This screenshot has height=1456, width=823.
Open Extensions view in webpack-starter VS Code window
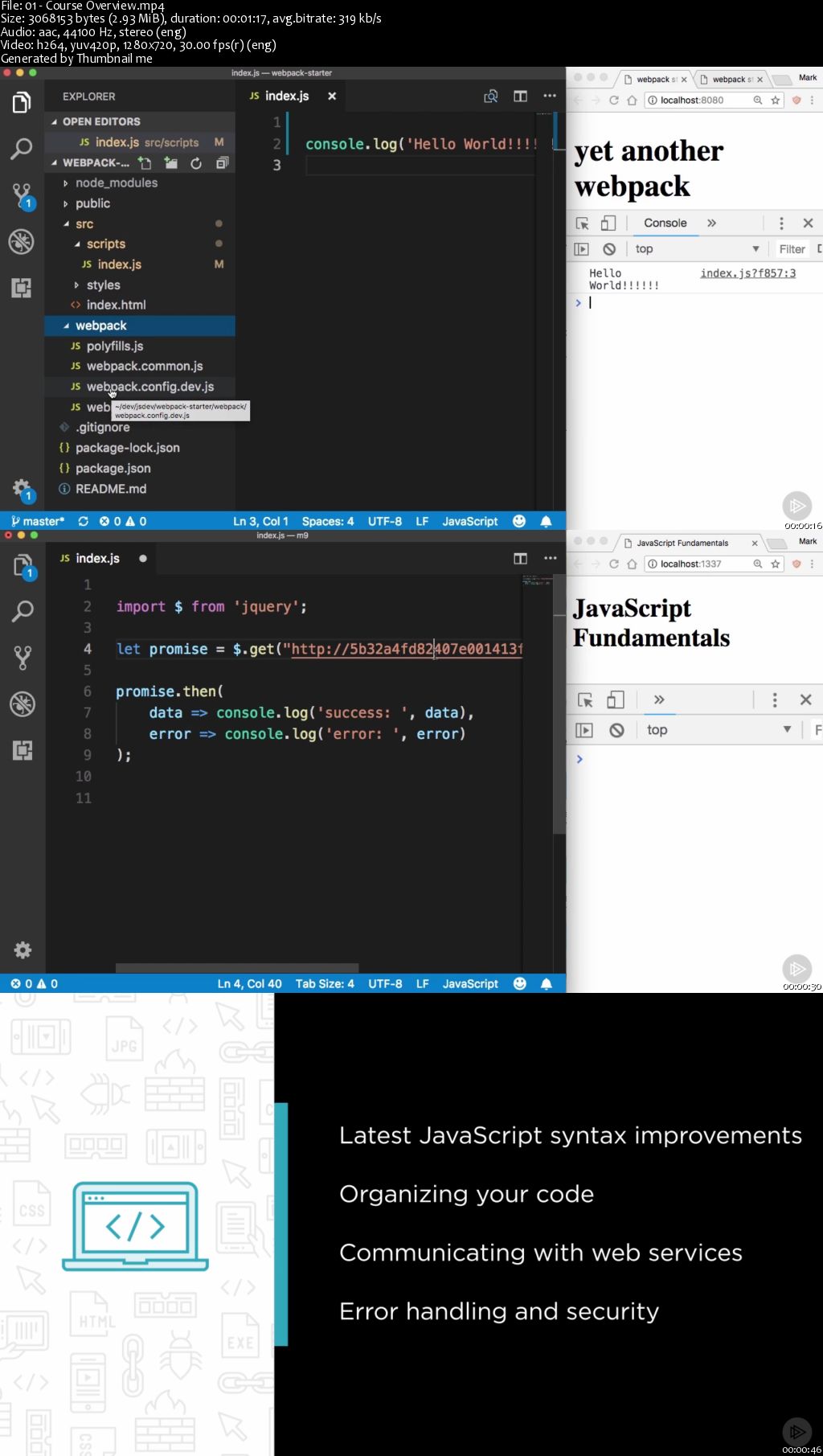(x=22, y=288)
